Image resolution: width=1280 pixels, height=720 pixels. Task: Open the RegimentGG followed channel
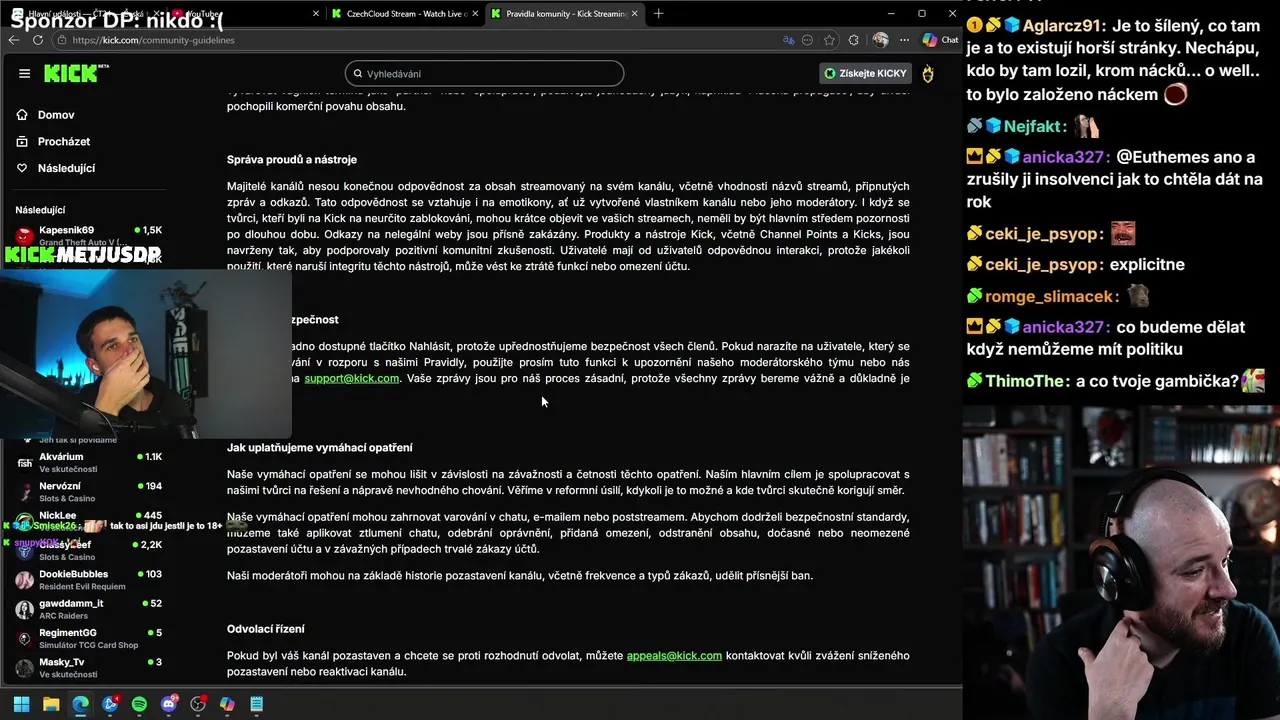(88, 638)
